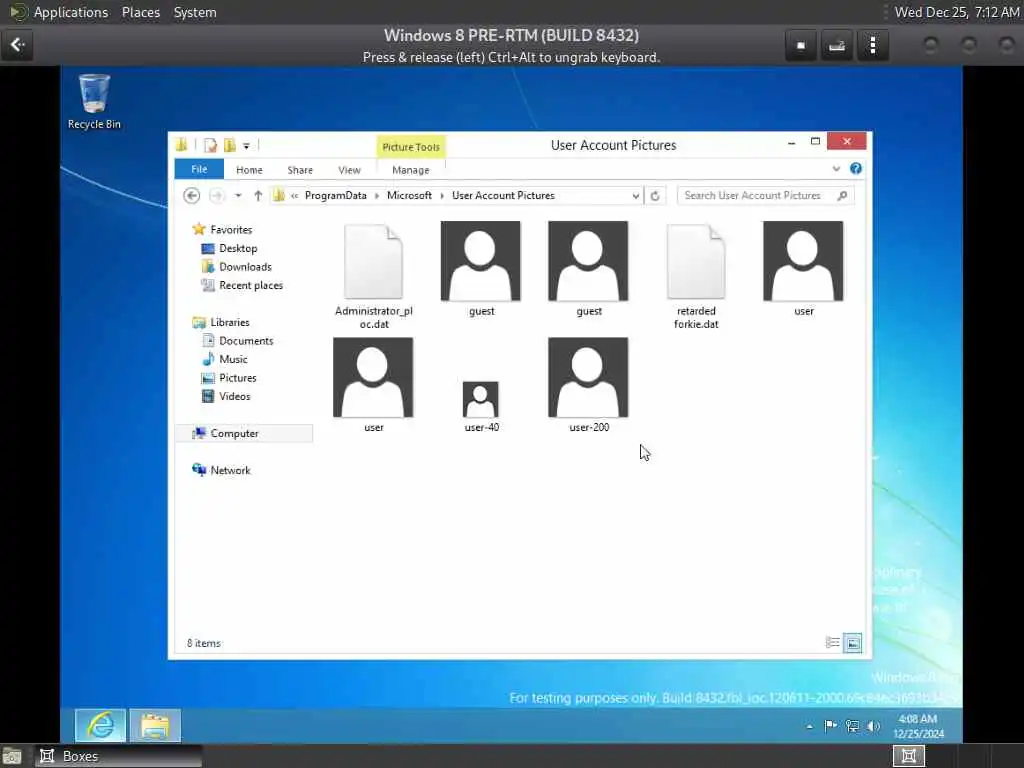Open the address bar history dropdown

pos(635,195)
